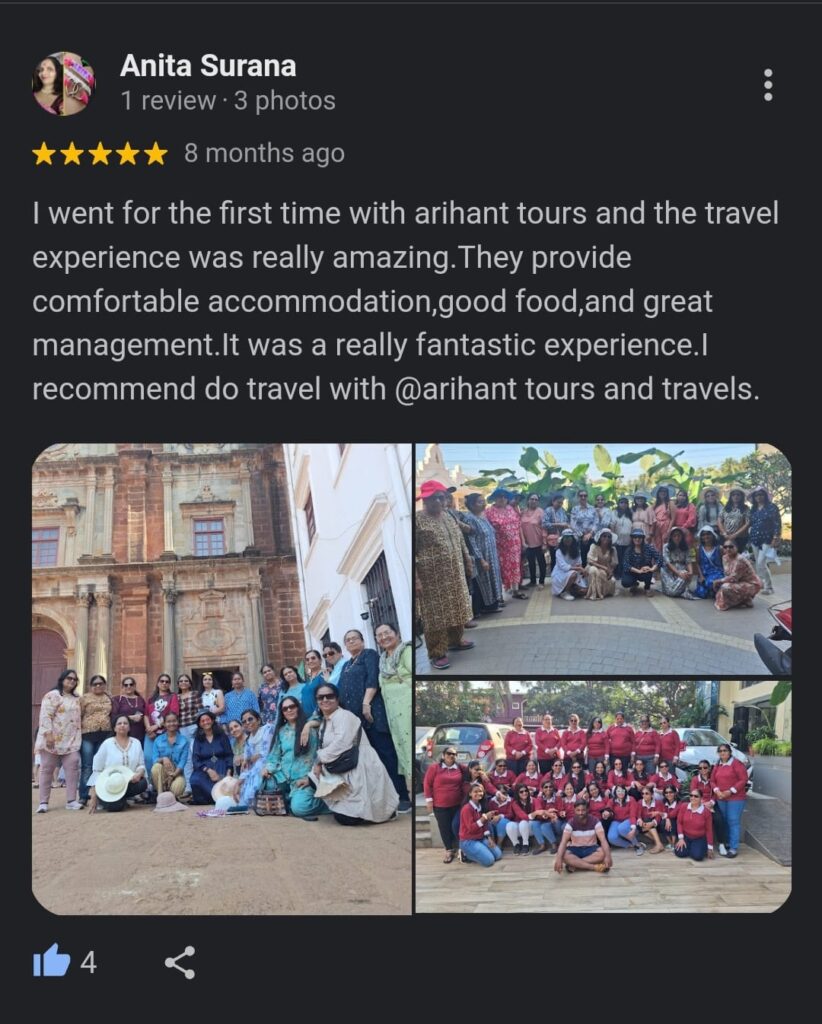822x1024 pixels.
Task: Select the first yellow rating star
Action: (x=44, y=154)
